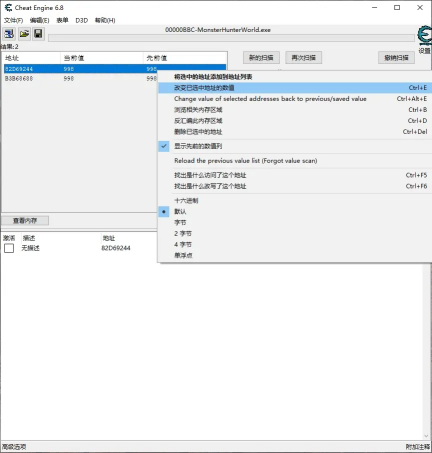The width and height of the screenshot is (432, 453).
Task: Click the scan progress bar
Action: point(231,38)
